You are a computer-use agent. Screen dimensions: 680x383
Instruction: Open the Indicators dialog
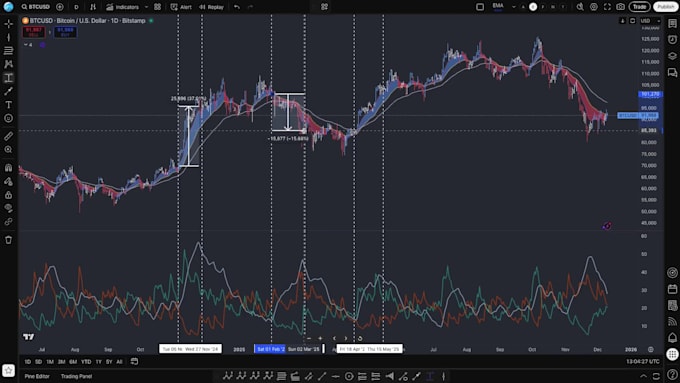(123, 7)
